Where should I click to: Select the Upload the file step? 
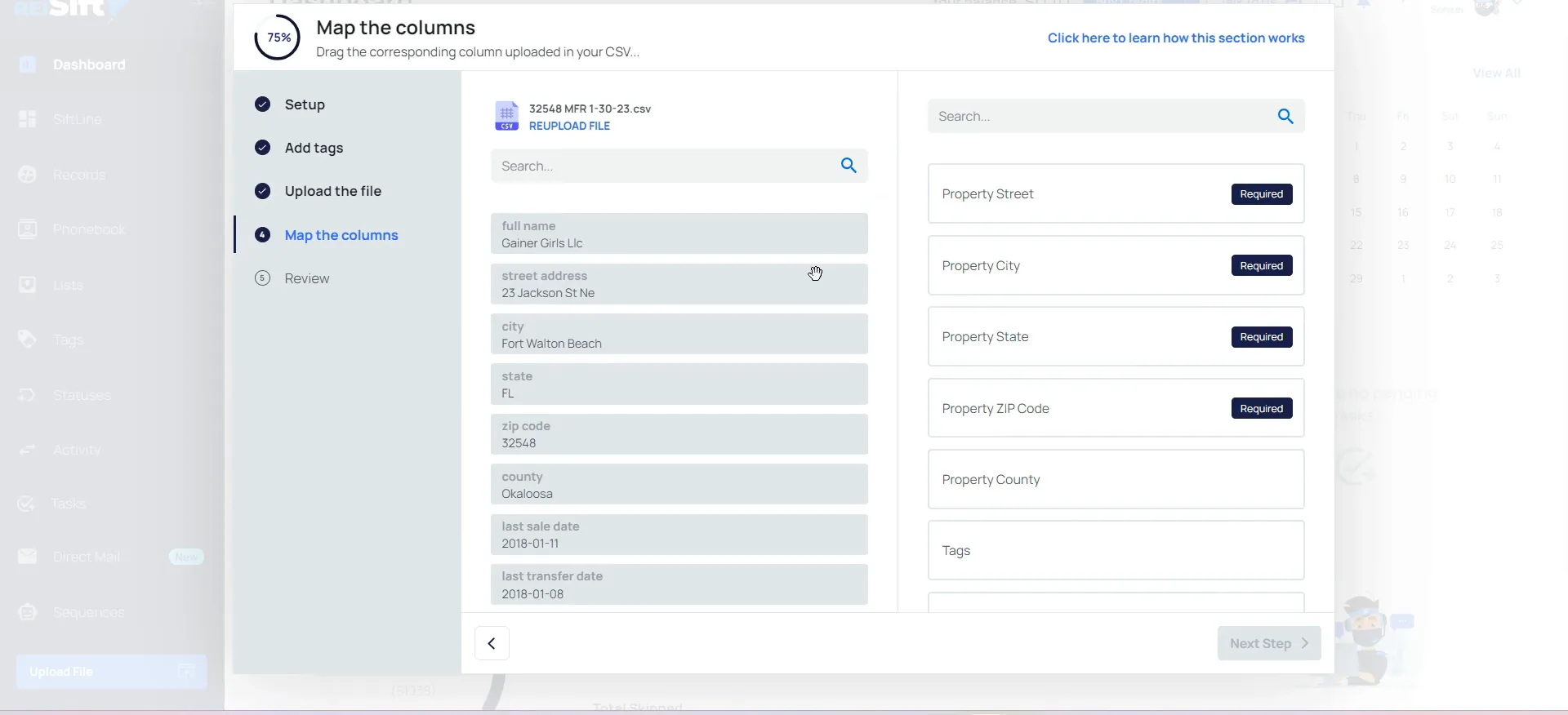[x=333, y=191]
